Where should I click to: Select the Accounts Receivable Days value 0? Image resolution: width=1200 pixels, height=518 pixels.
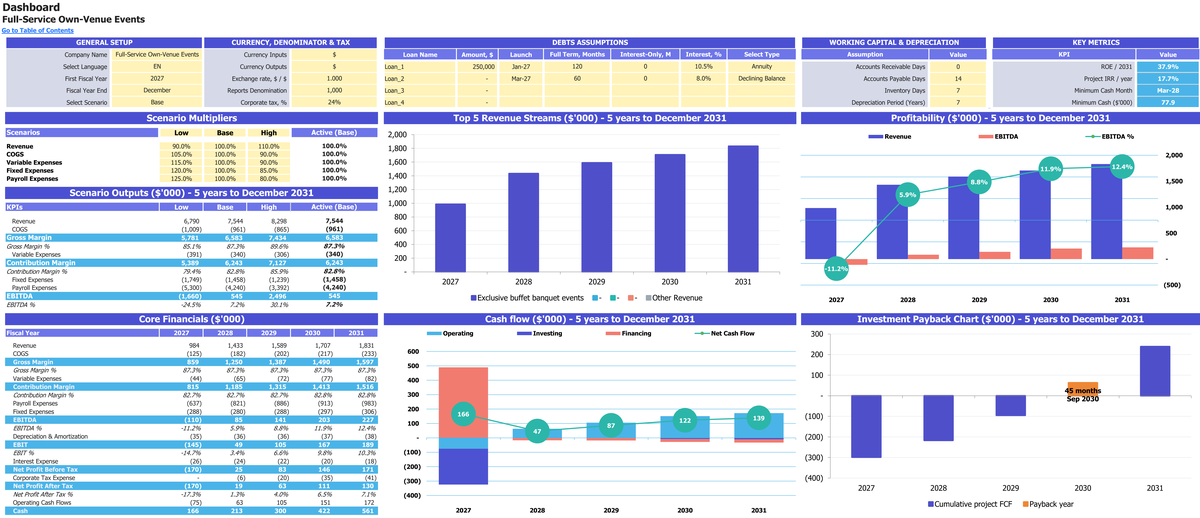coord(958,66)
